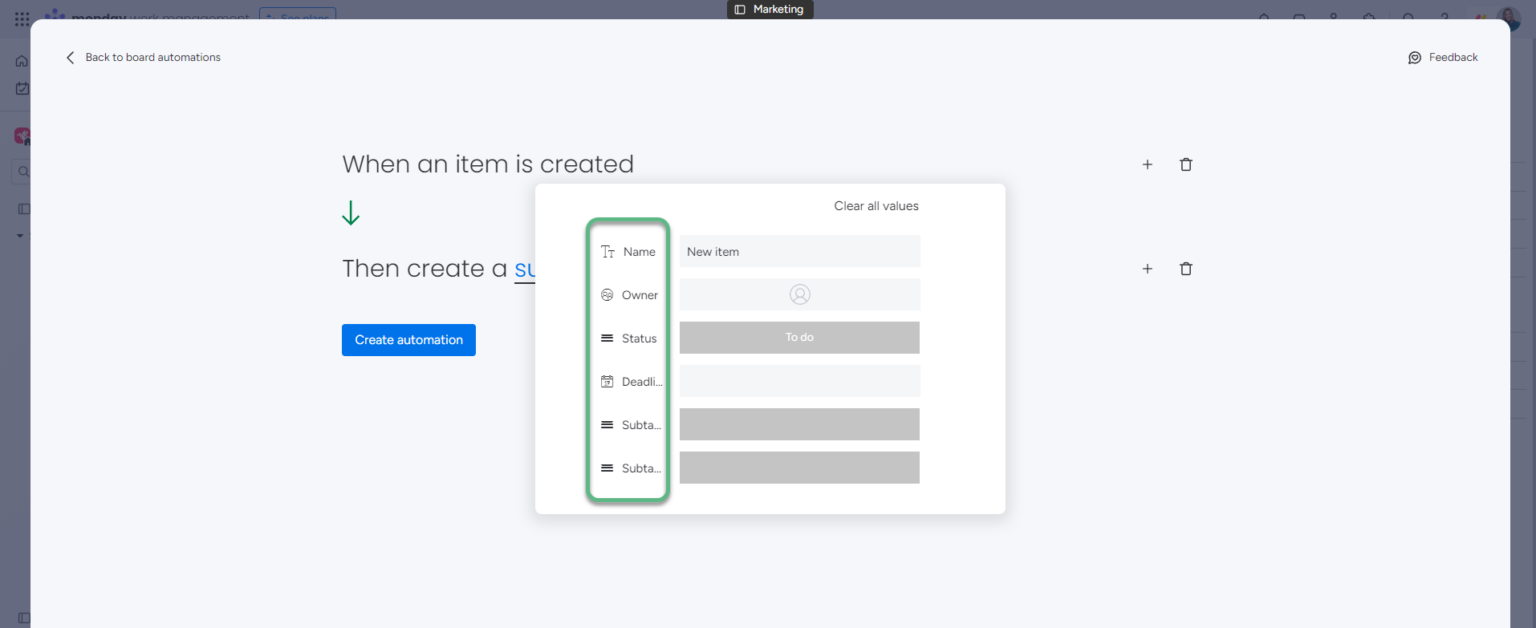Open the To do status selector
The height and width of the screenshot is (628, 1536).
799,337
